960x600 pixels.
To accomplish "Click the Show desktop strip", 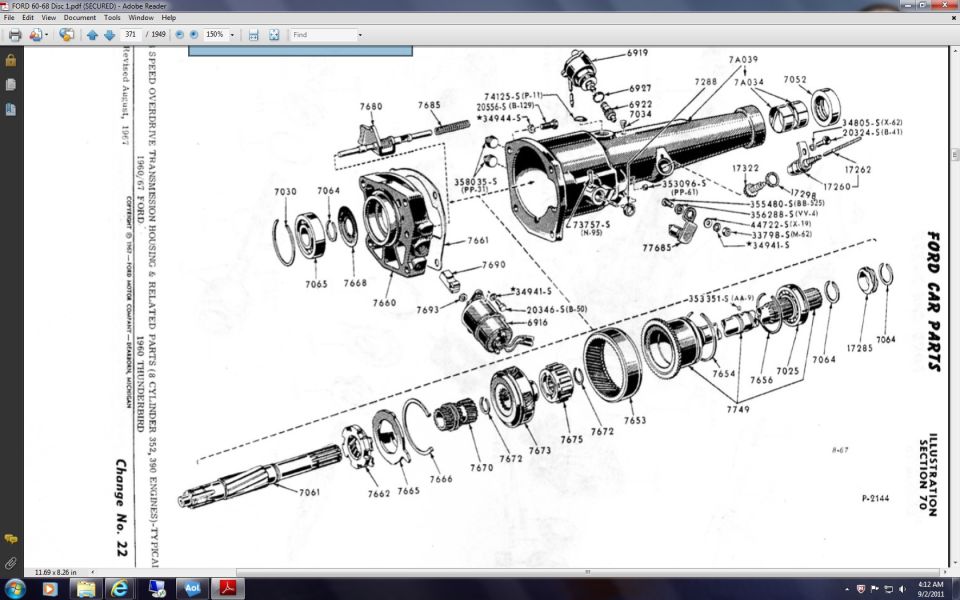I will [x=956, y=589].
